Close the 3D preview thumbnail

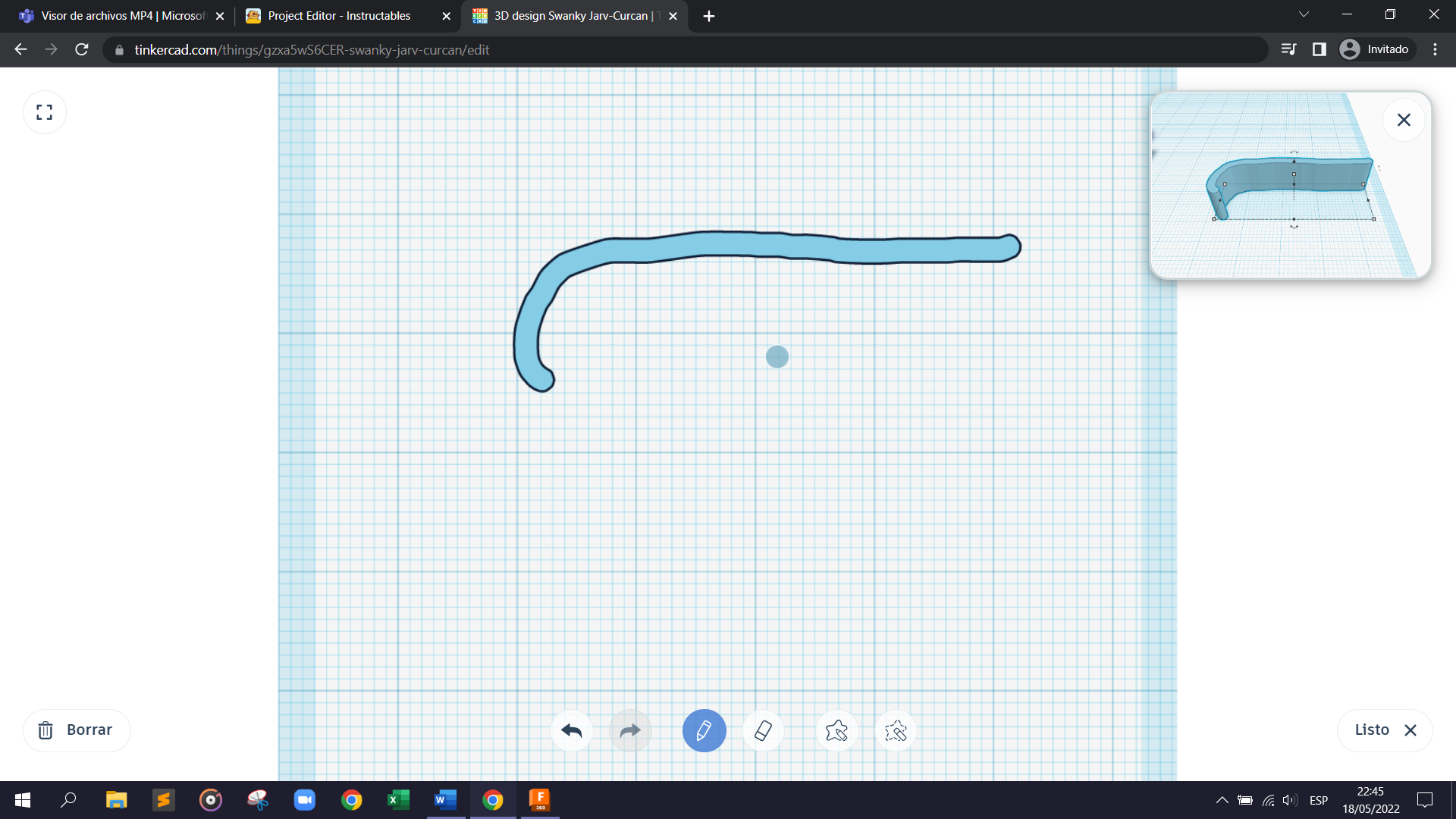[1403, 119]
